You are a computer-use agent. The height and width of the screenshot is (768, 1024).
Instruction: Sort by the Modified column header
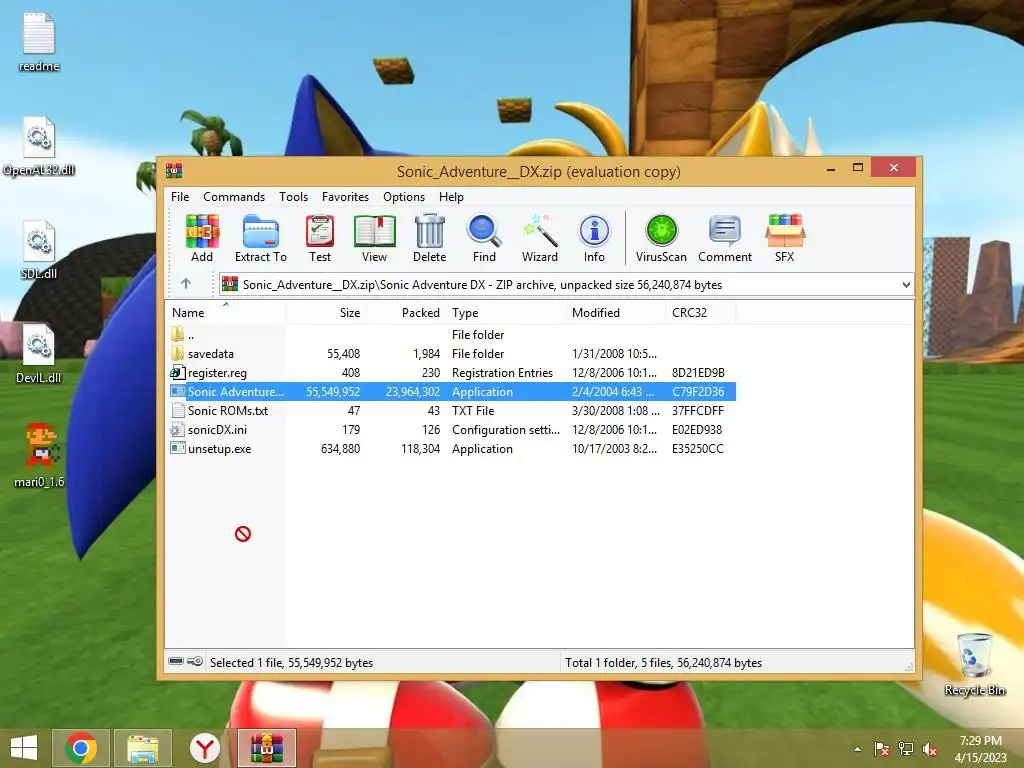click(x=616, y=313)
